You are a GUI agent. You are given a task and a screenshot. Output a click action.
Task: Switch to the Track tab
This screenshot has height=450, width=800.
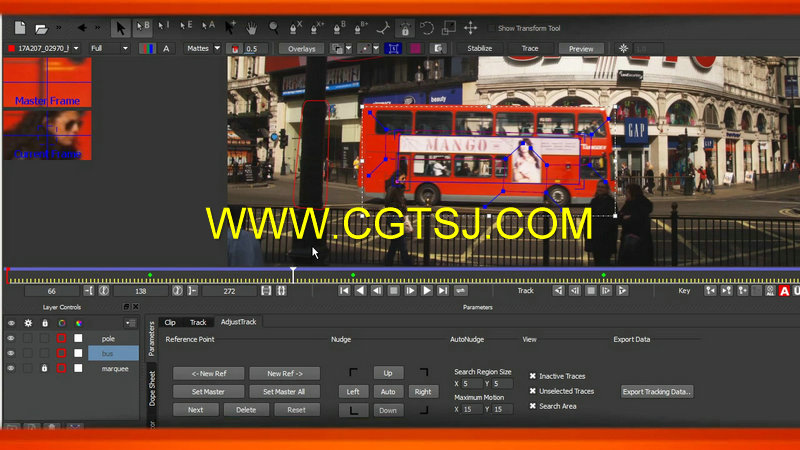(198, 322)
